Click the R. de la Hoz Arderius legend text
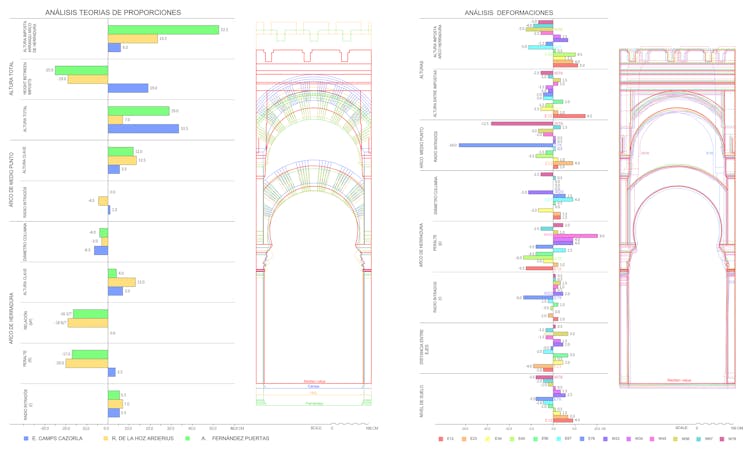The height and width of the screenshot is (449, 754). pos(144,438)
